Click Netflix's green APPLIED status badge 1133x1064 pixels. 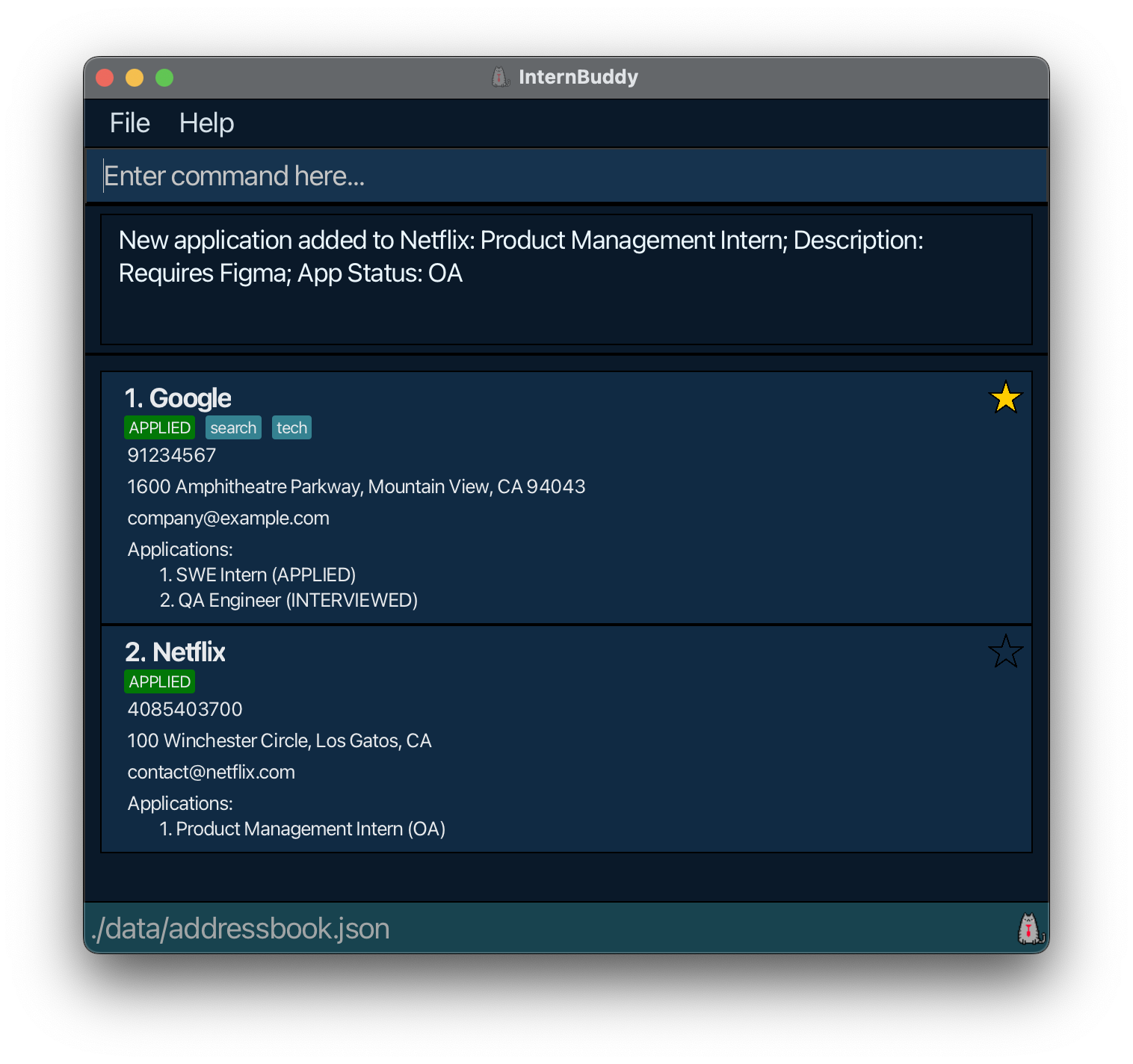pos(159,681)
